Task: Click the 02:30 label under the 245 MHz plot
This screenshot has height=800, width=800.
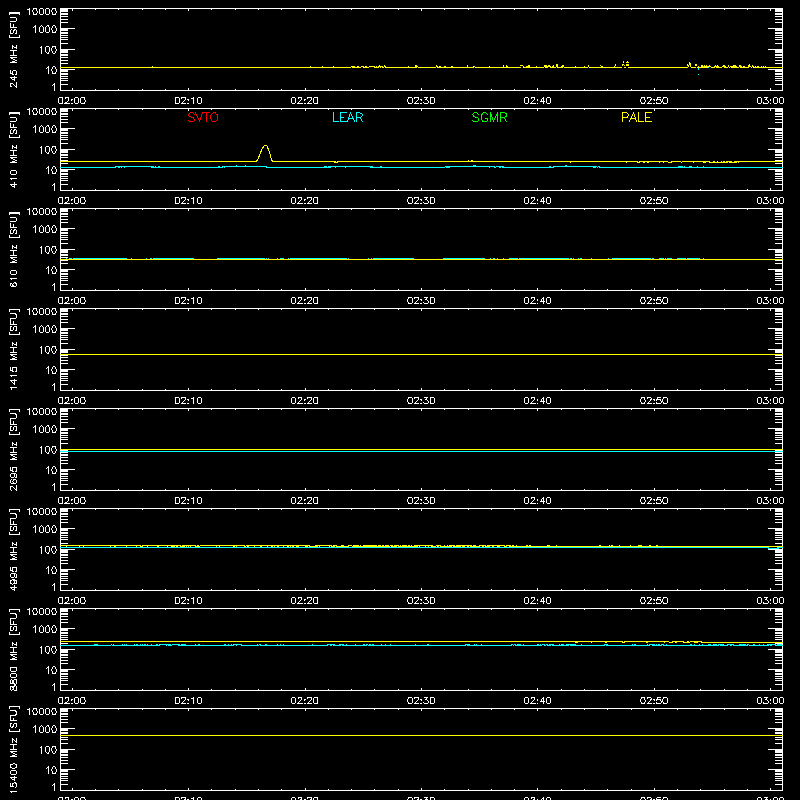Action: pyautogui.click(x=421, y=101)
